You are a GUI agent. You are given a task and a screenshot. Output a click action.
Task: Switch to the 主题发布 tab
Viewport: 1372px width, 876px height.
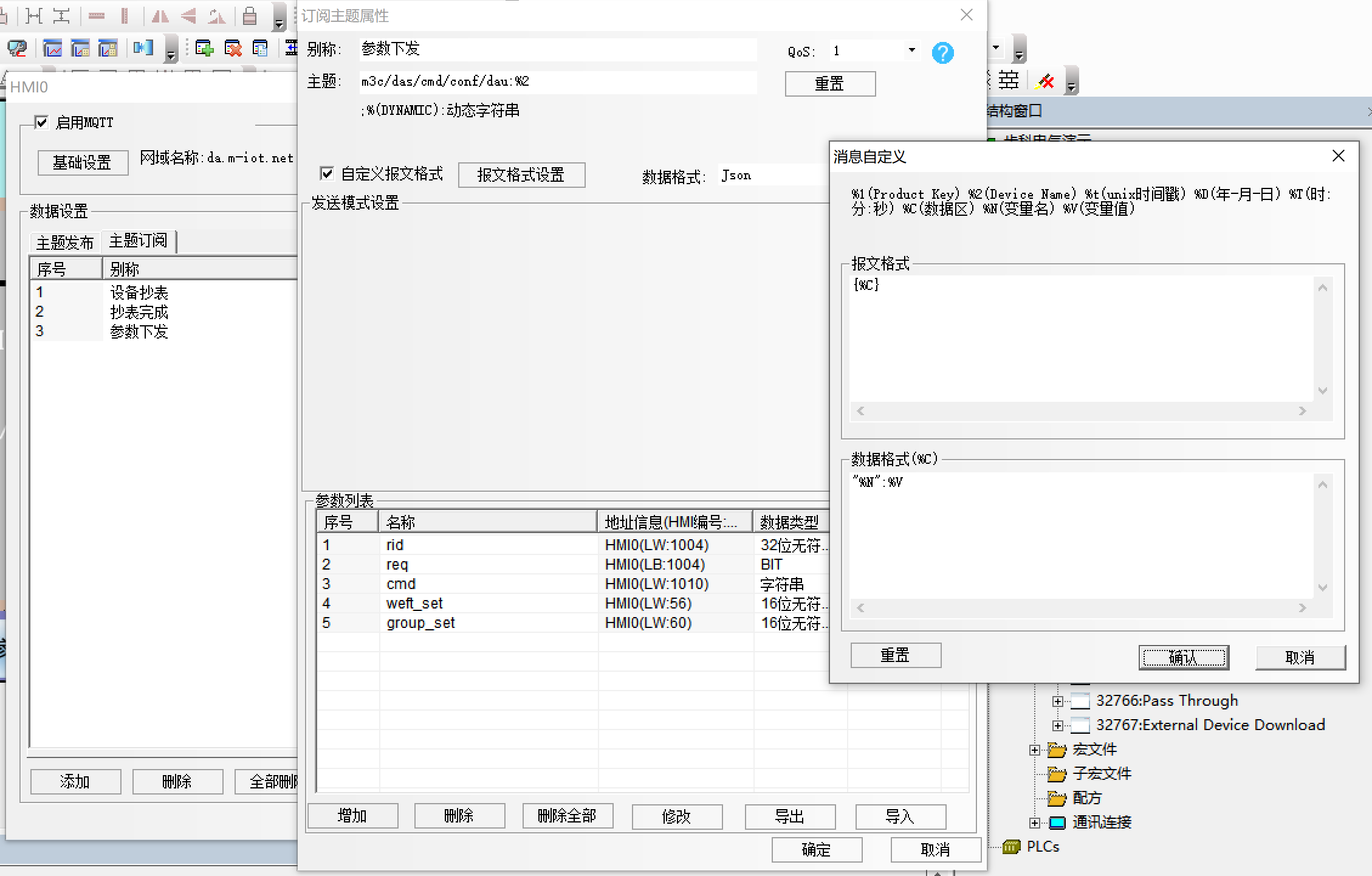[x=65, y=243]
